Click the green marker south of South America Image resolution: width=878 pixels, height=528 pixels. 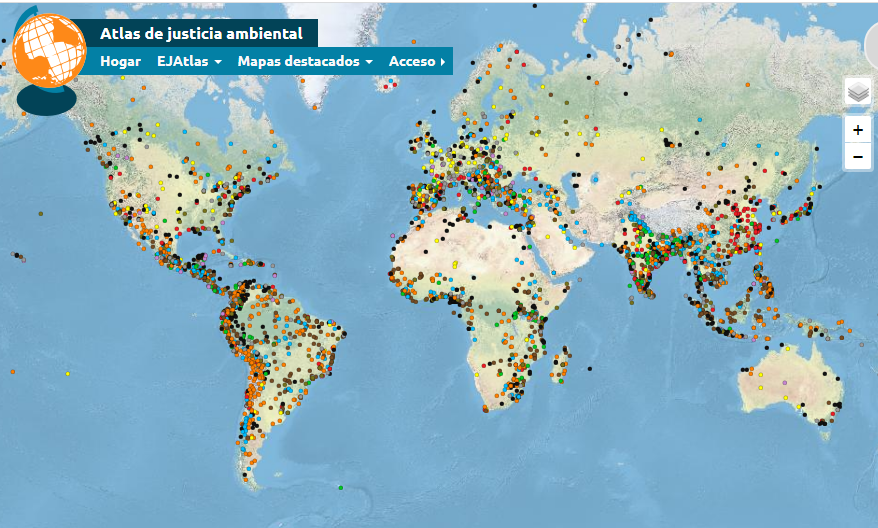(340, 488)
